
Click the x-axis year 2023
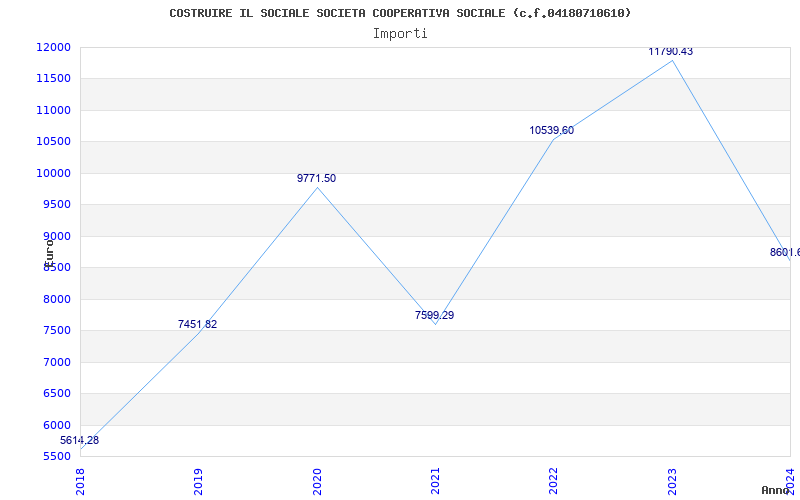[x=672, y=482]
